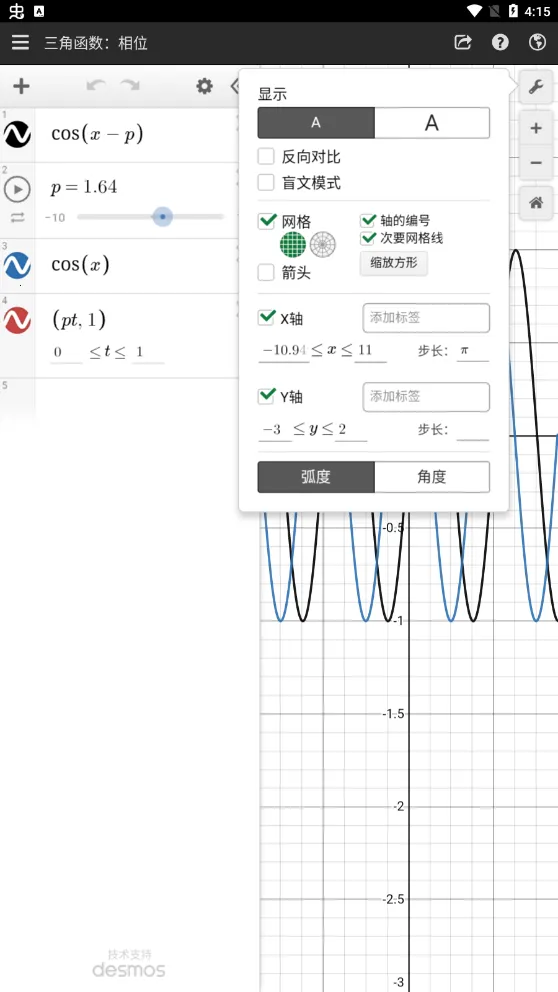
Task: Open the help question mark icon
Action: coord(500,42)
